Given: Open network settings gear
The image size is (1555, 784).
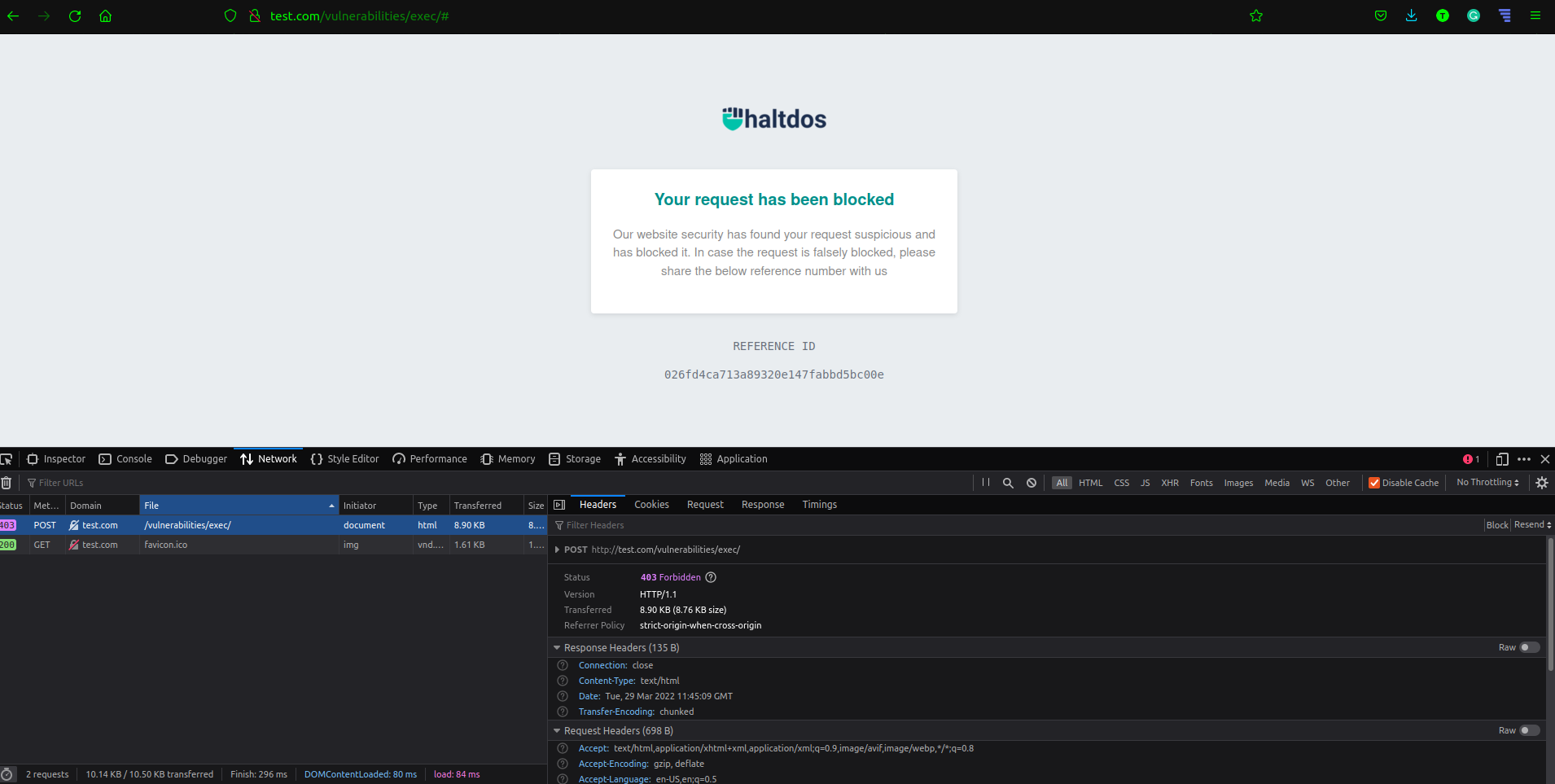Looking at the screenshot, I should [1542, 483].
